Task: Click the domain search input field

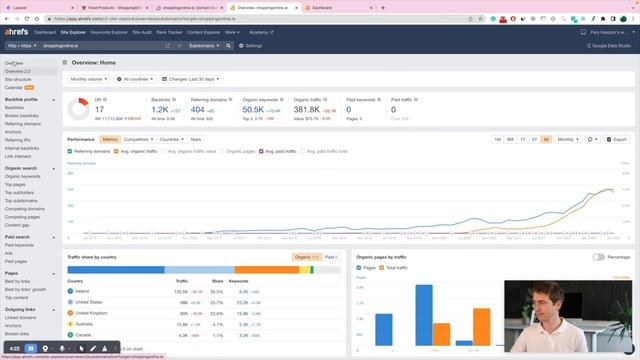Action: [102, 46]
